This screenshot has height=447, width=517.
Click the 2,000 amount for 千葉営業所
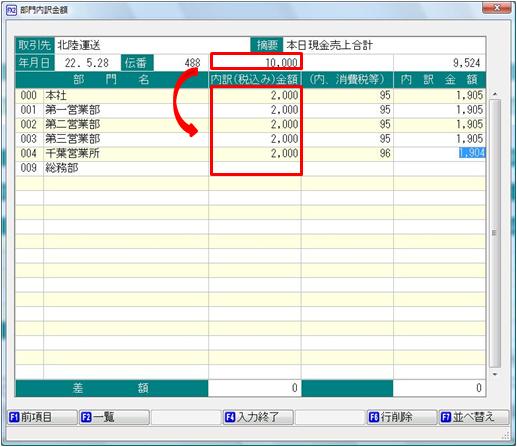point(255,154)
